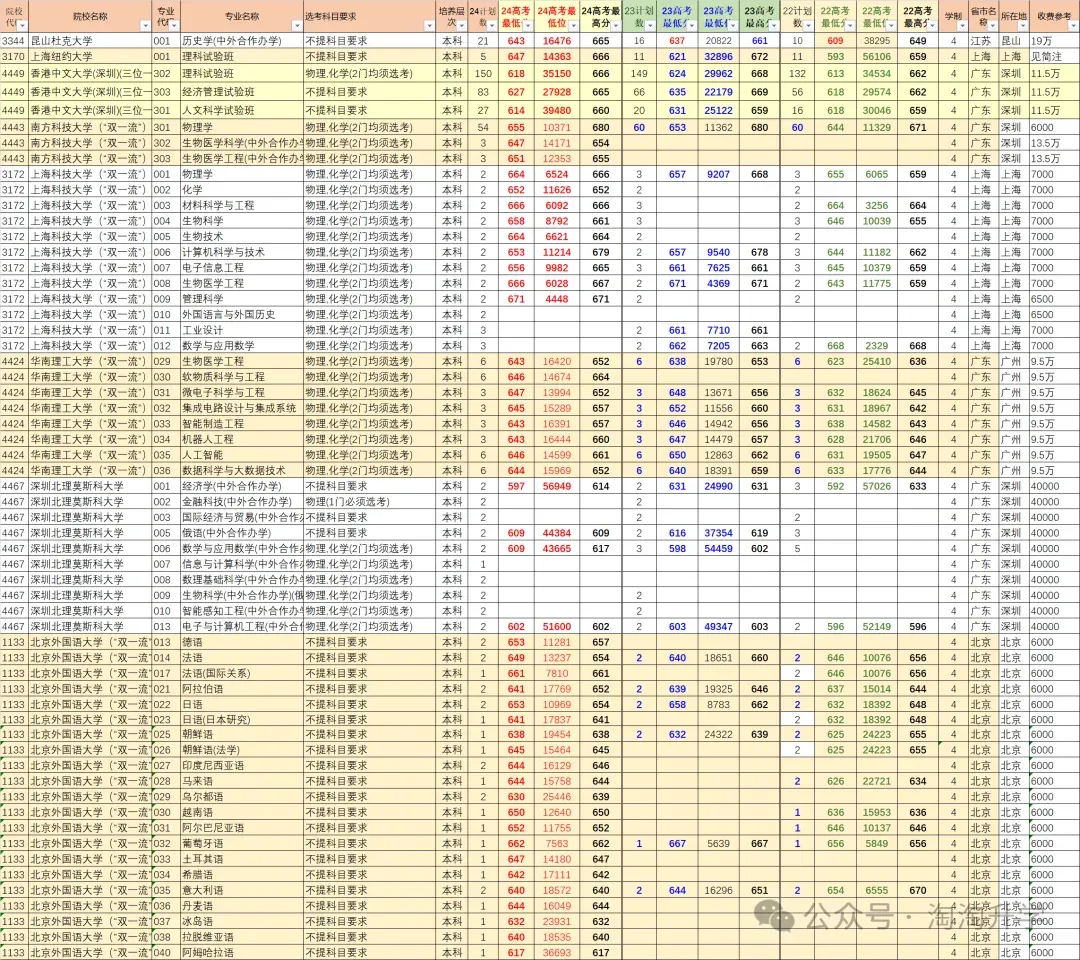Viewport: 1080px width, 960px height.
Task: Select the major cell 越南语
Action: pyautogui.click(x=242, y=812)
